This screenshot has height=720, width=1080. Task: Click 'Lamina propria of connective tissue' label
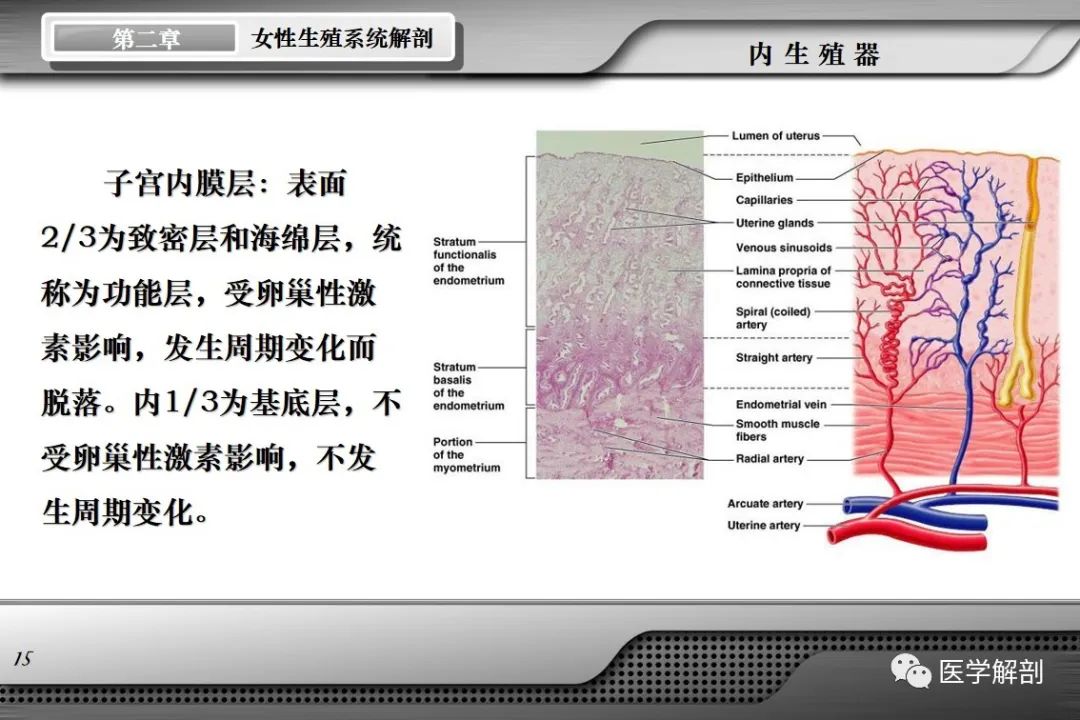click(x=783, y=277)
